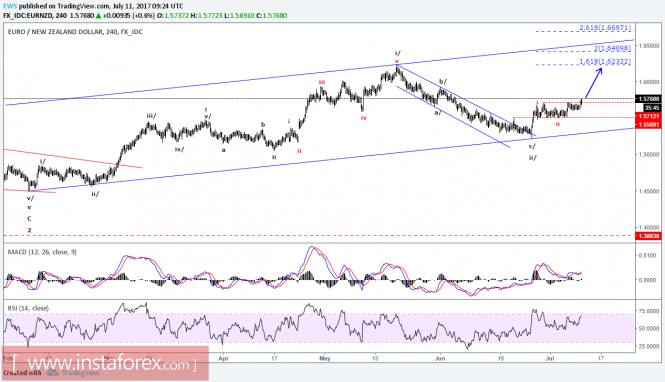Click the red 1.57121 price level tag

pos(648,116)
